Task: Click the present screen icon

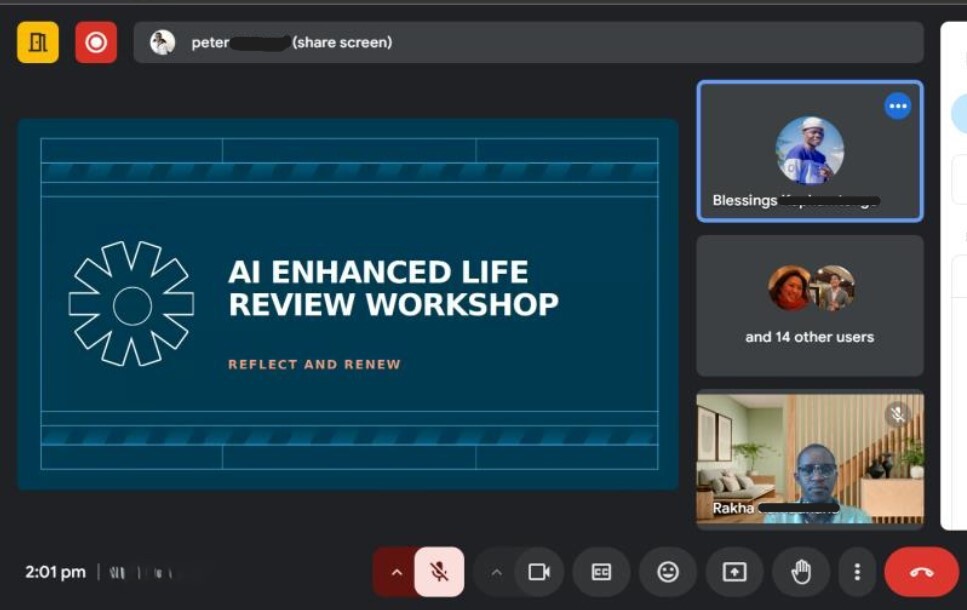Action: point(734,572)
